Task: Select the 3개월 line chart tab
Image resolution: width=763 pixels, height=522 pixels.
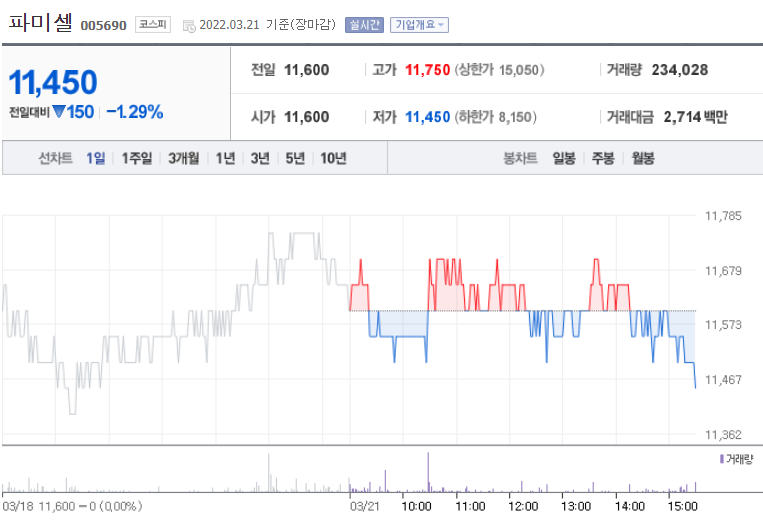Action: pyautogui.click(x=183, y=158)
